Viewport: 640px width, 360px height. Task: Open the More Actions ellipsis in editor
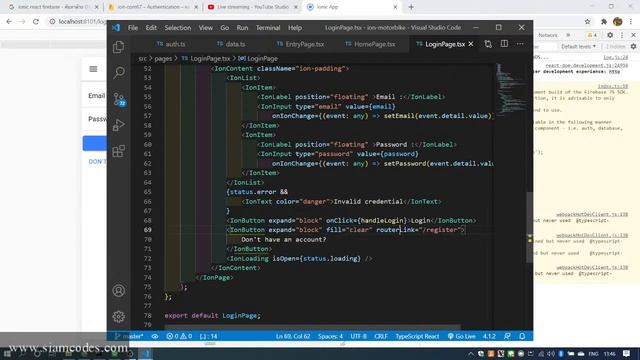click(520, 44)
